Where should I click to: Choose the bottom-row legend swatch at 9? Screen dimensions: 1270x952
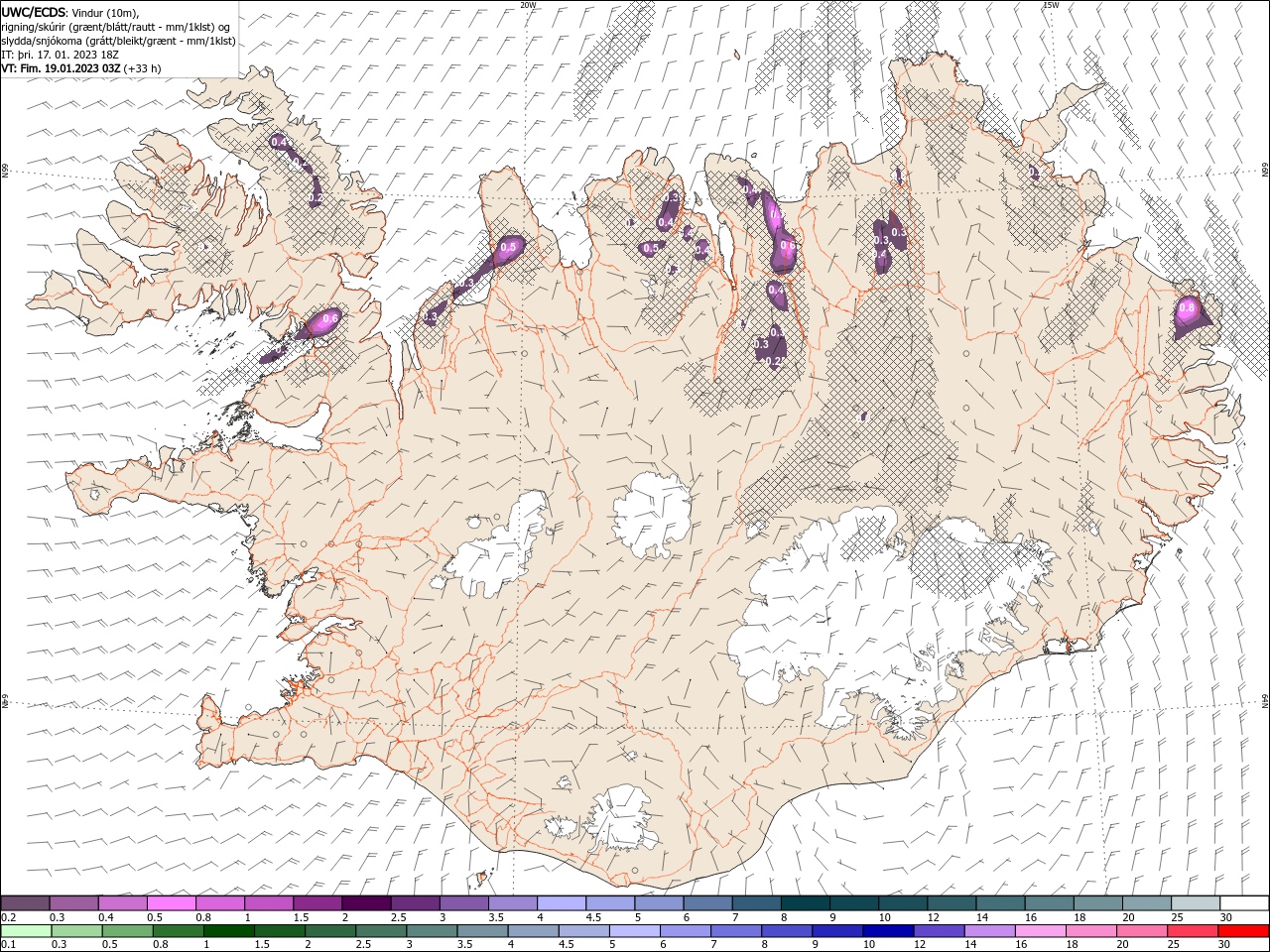pyautogui.click(x=837, y=931)
